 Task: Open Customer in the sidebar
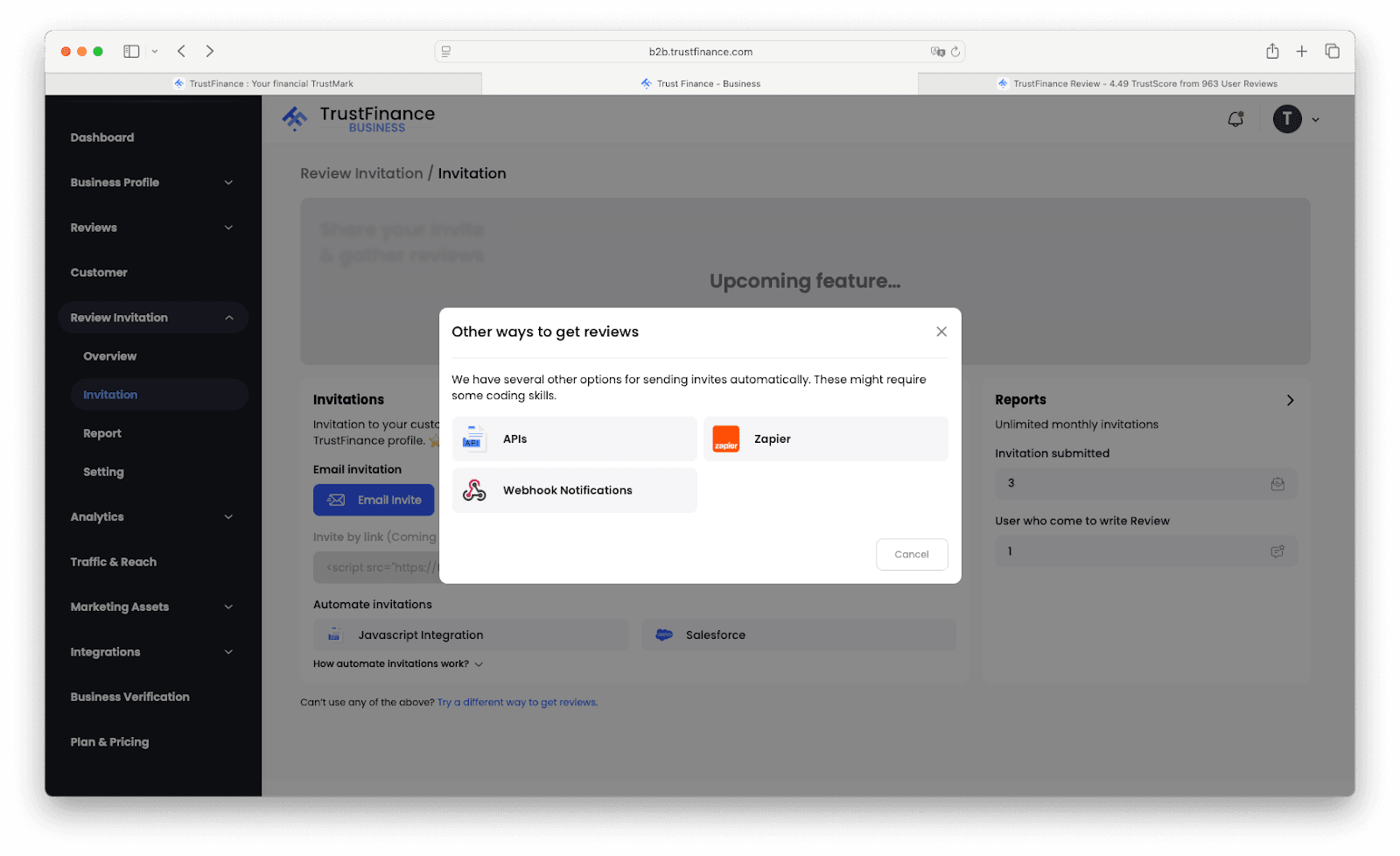point(99,273)
